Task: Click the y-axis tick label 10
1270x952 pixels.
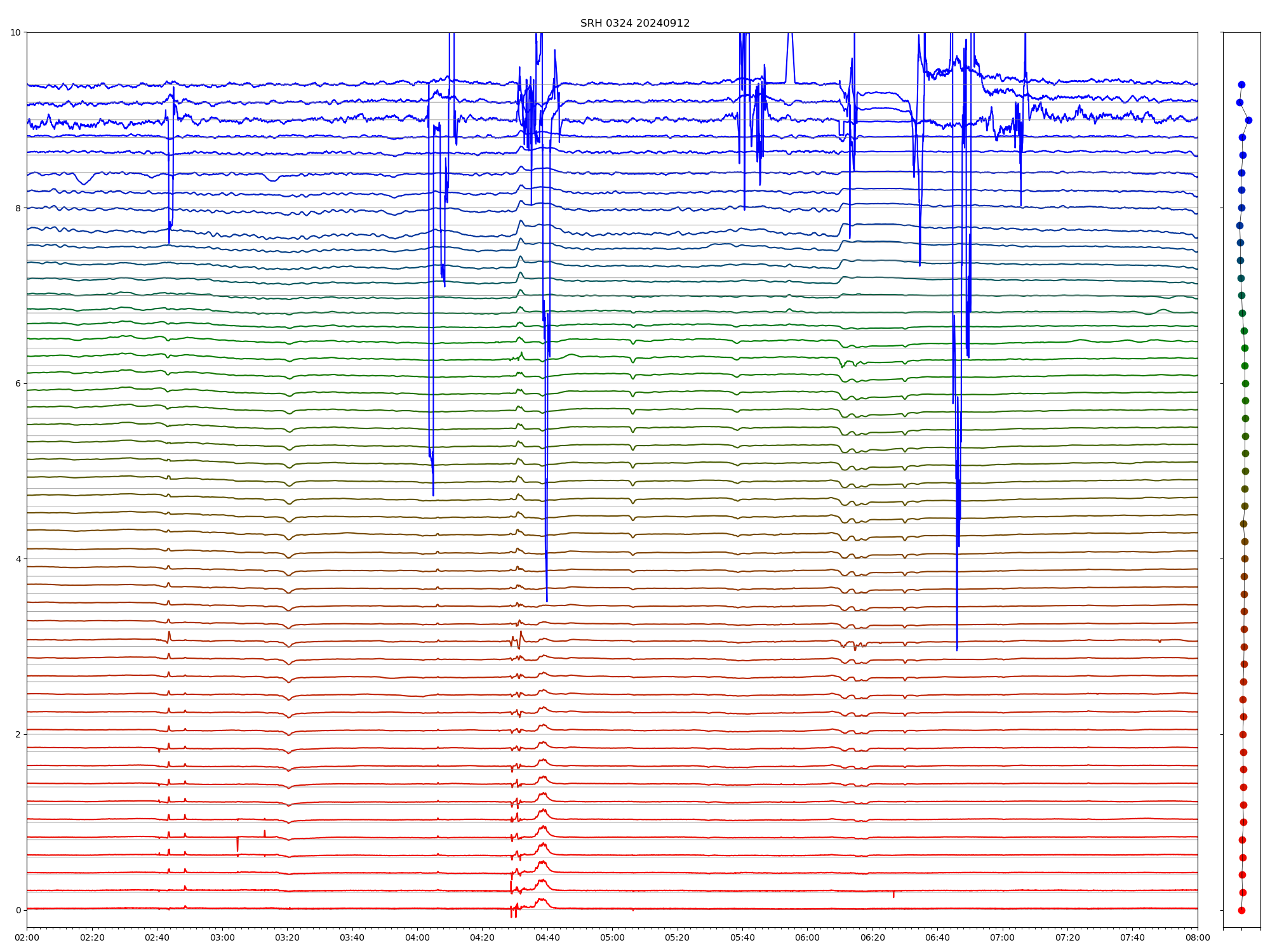Action: (x=15, y=32)
